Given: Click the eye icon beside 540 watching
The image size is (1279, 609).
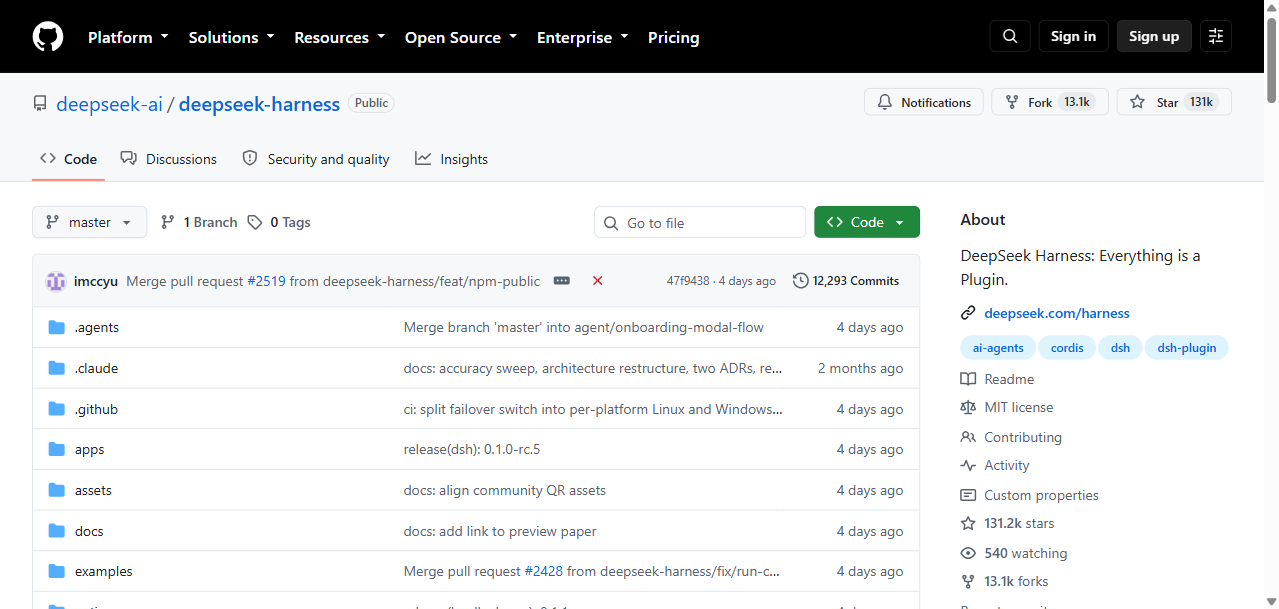Looking at the screenshot, I should click(x=968, y=553).
